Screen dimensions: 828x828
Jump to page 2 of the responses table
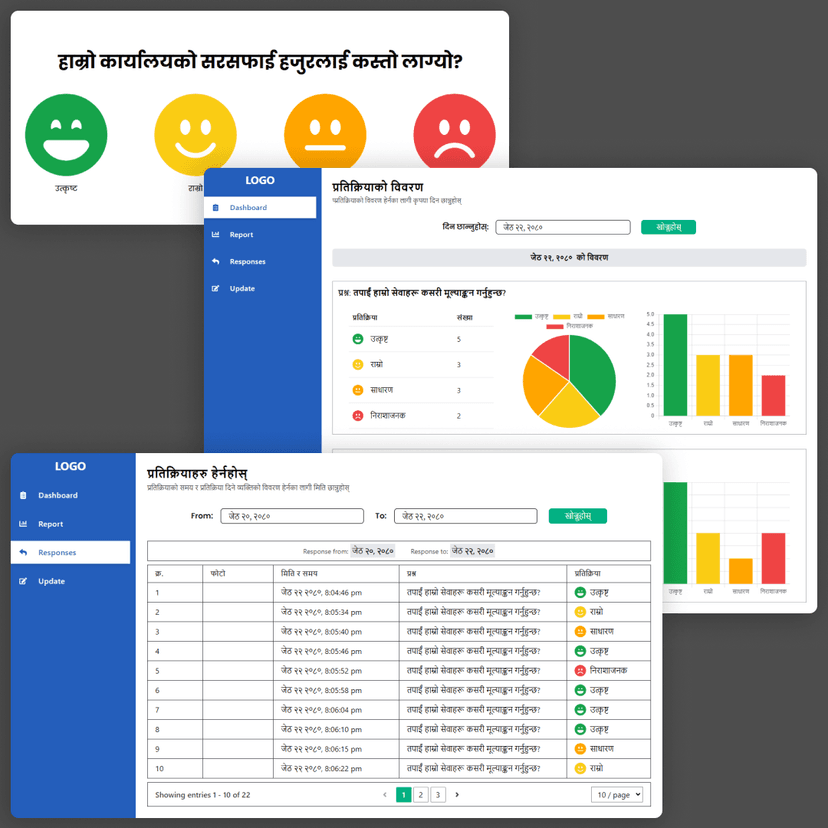(x=421, y=795)
